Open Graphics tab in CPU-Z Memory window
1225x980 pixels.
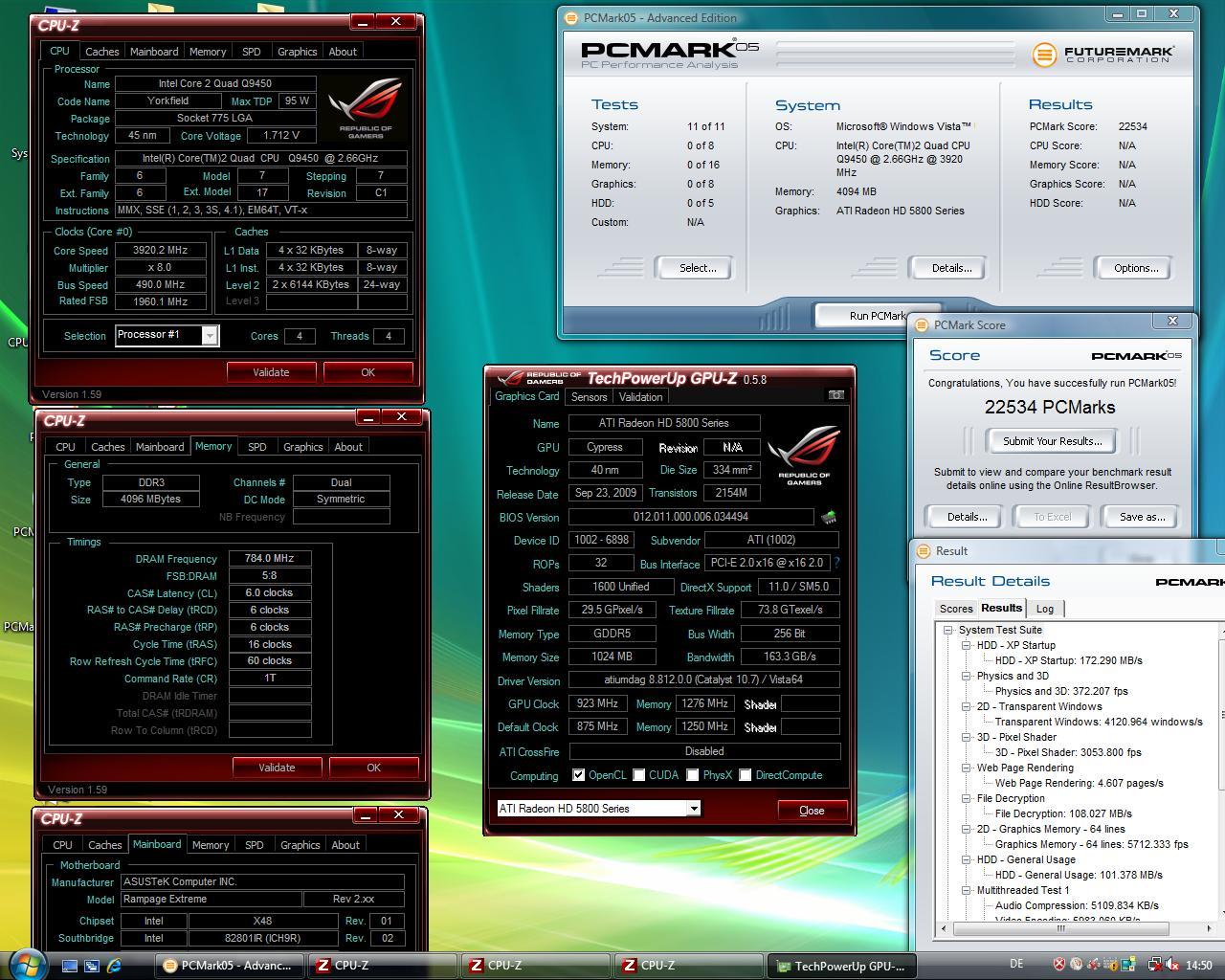point(302,447)
